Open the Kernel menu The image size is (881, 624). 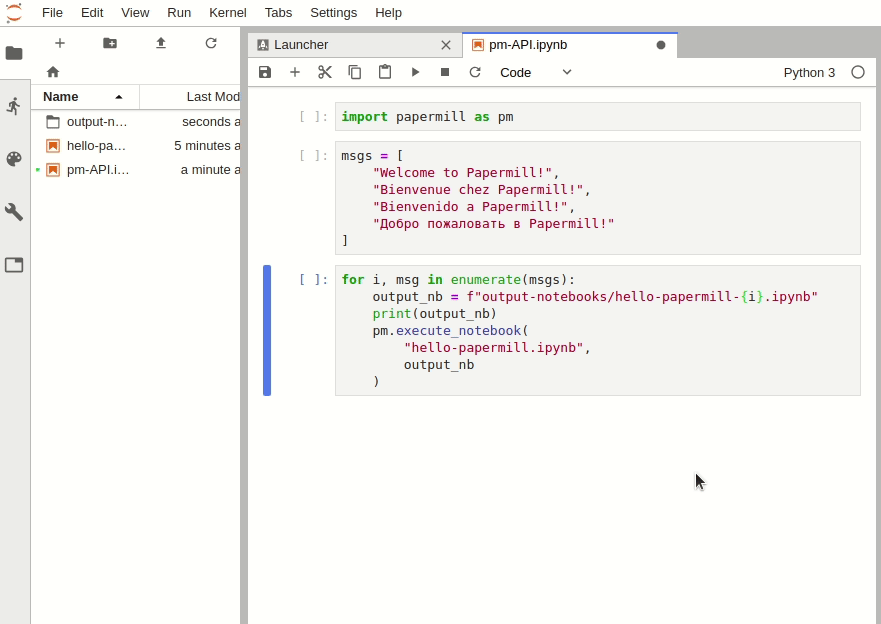pos(228,12)
